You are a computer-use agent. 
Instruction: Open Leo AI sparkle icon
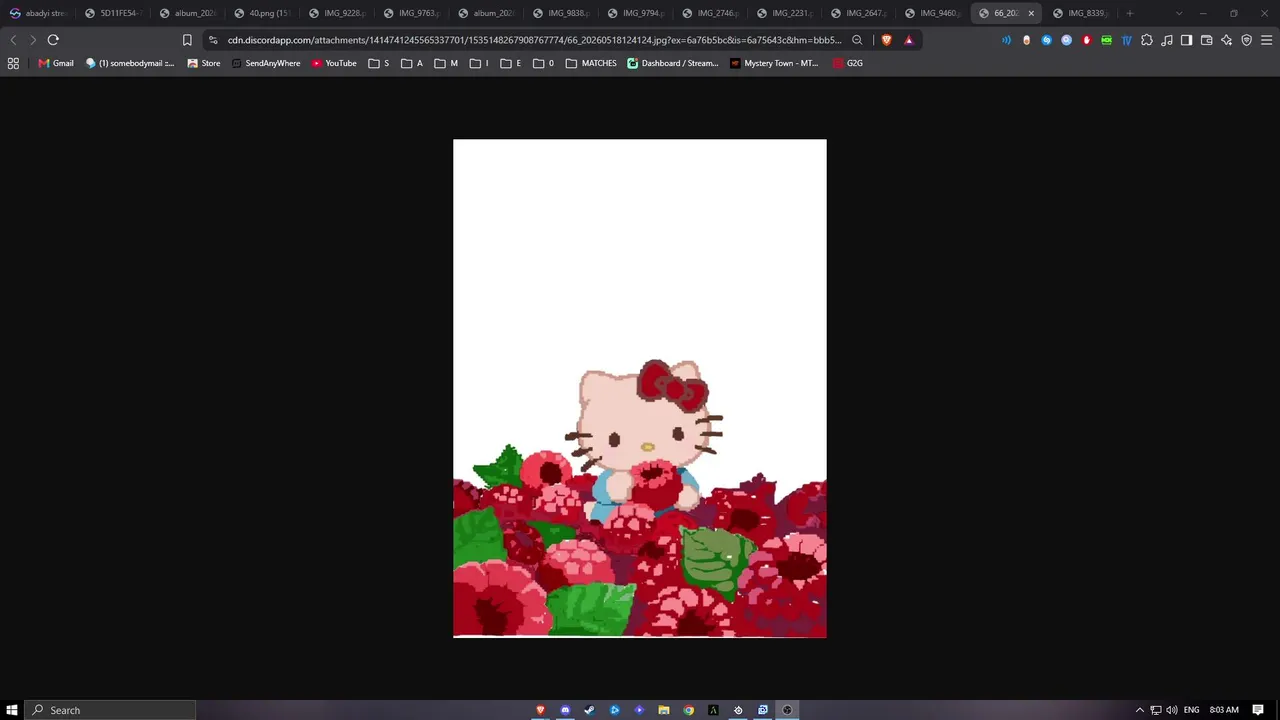coord(1227,40)
